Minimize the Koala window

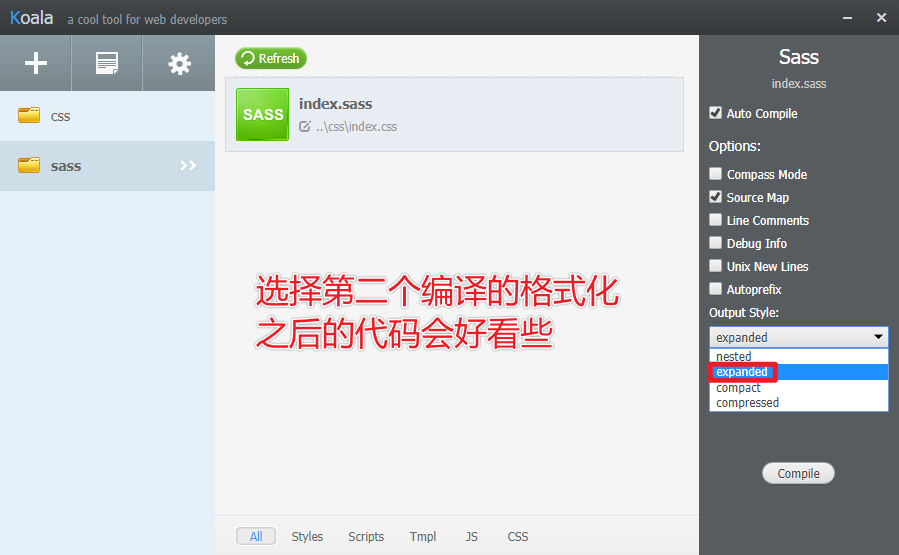(x=847, y=18)
